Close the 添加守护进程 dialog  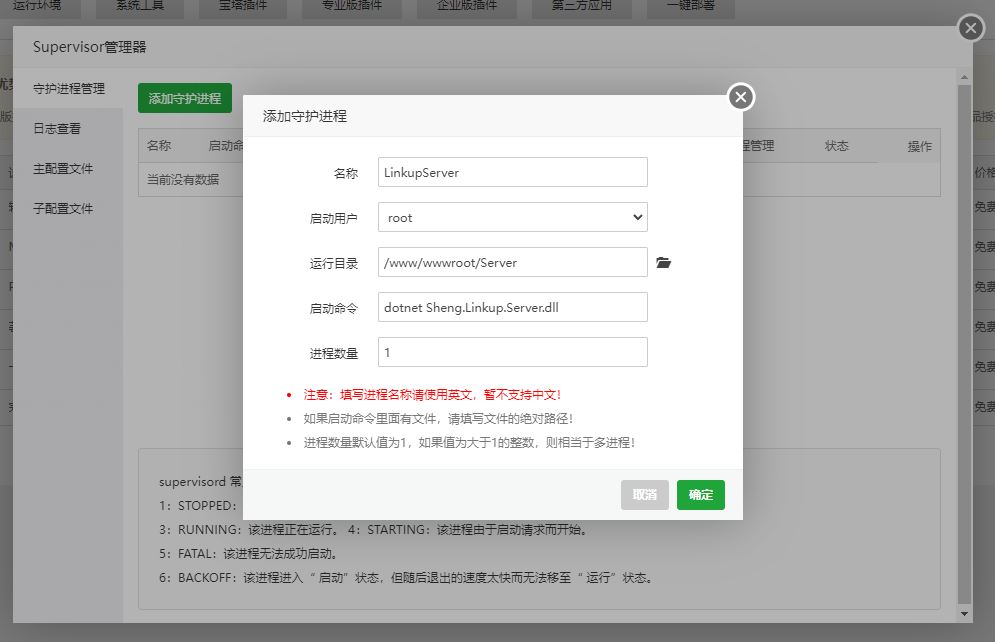point(740,98)
